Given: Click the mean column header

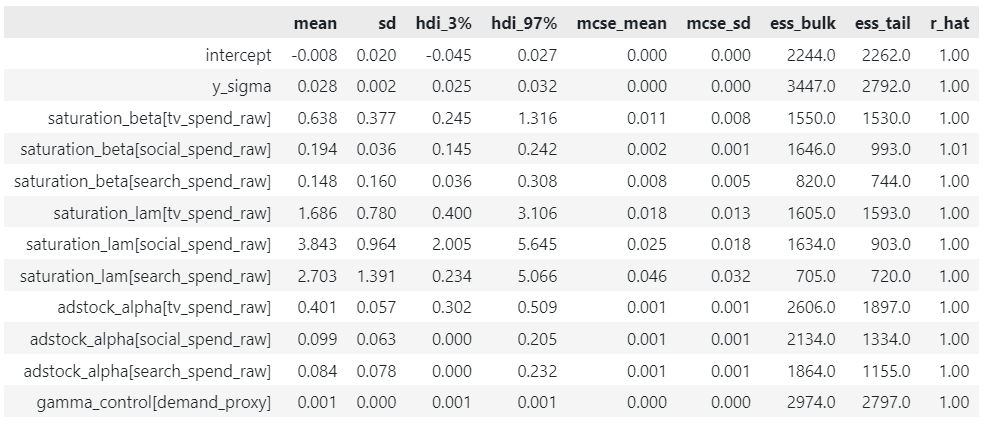Looking at the screenshot, I should coord(315,23).
